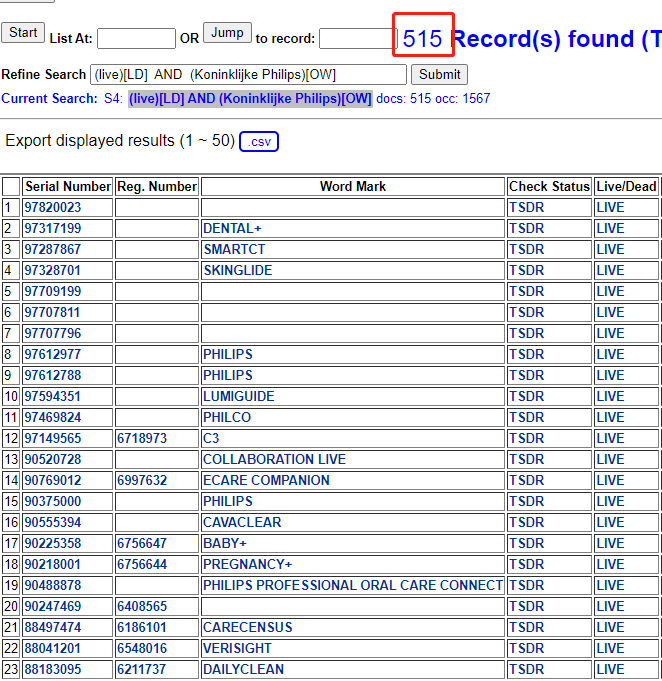Open COLLABORATION LIVE word mark
The width and height of the screenshot is (662, 681).
point(274,460)
